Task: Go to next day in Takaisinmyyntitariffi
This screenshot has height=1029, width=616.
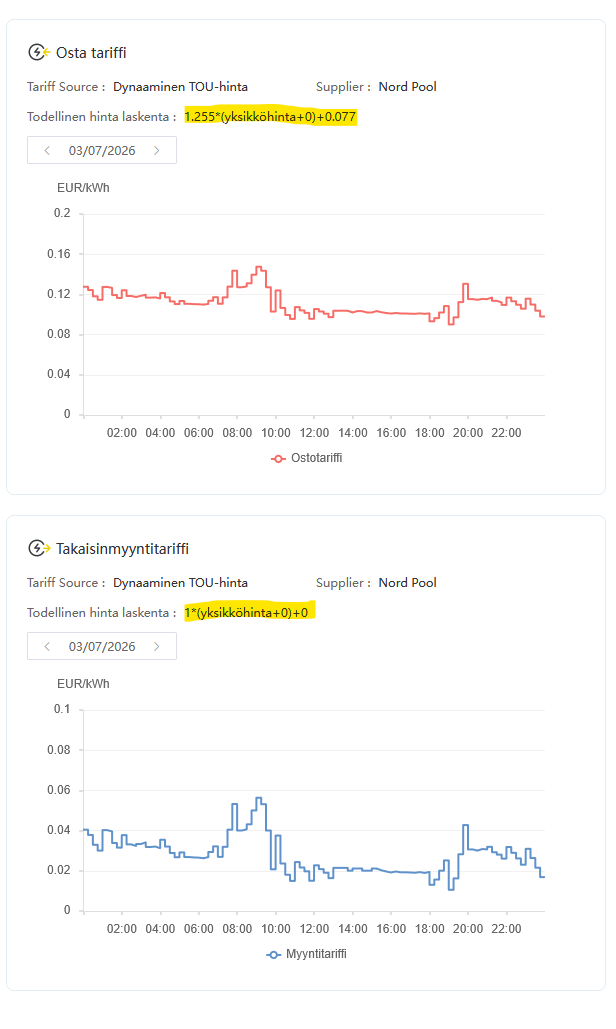Action: pyautogui.click(x=156, y=646)
